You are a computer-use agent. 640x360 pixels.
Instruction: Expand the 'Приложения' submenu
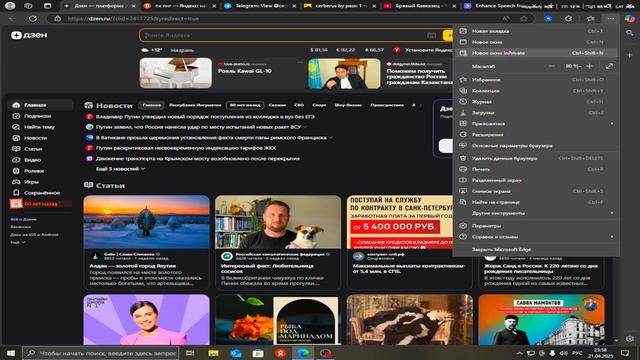pos(536,124)
